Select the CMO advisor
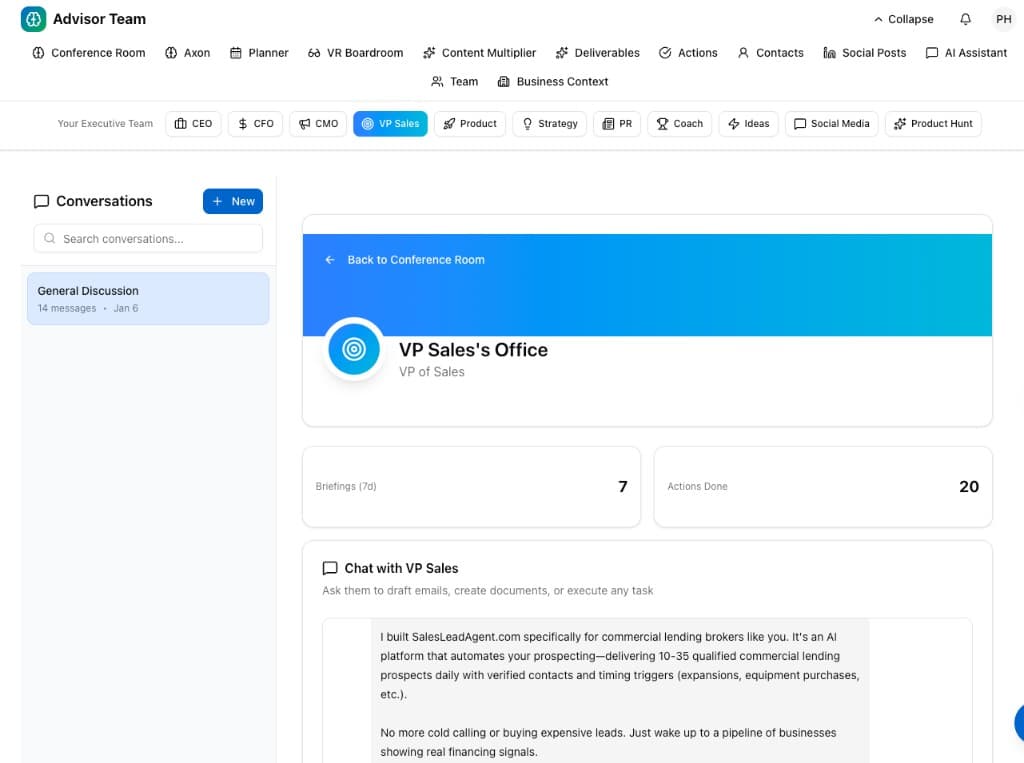The image size is (1024, 763). 318,123
